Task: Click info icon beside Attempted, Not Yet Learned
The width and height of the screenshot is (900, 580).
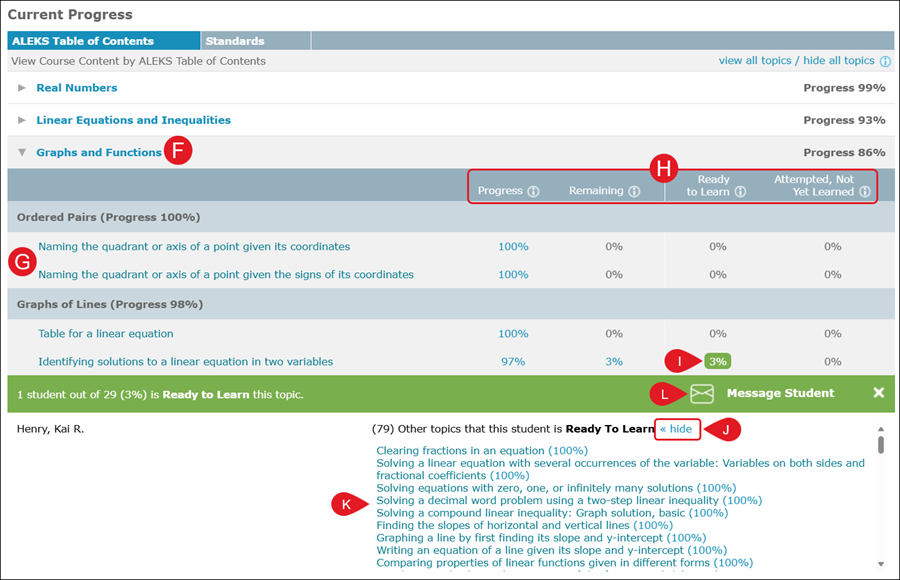Action: 864,192
